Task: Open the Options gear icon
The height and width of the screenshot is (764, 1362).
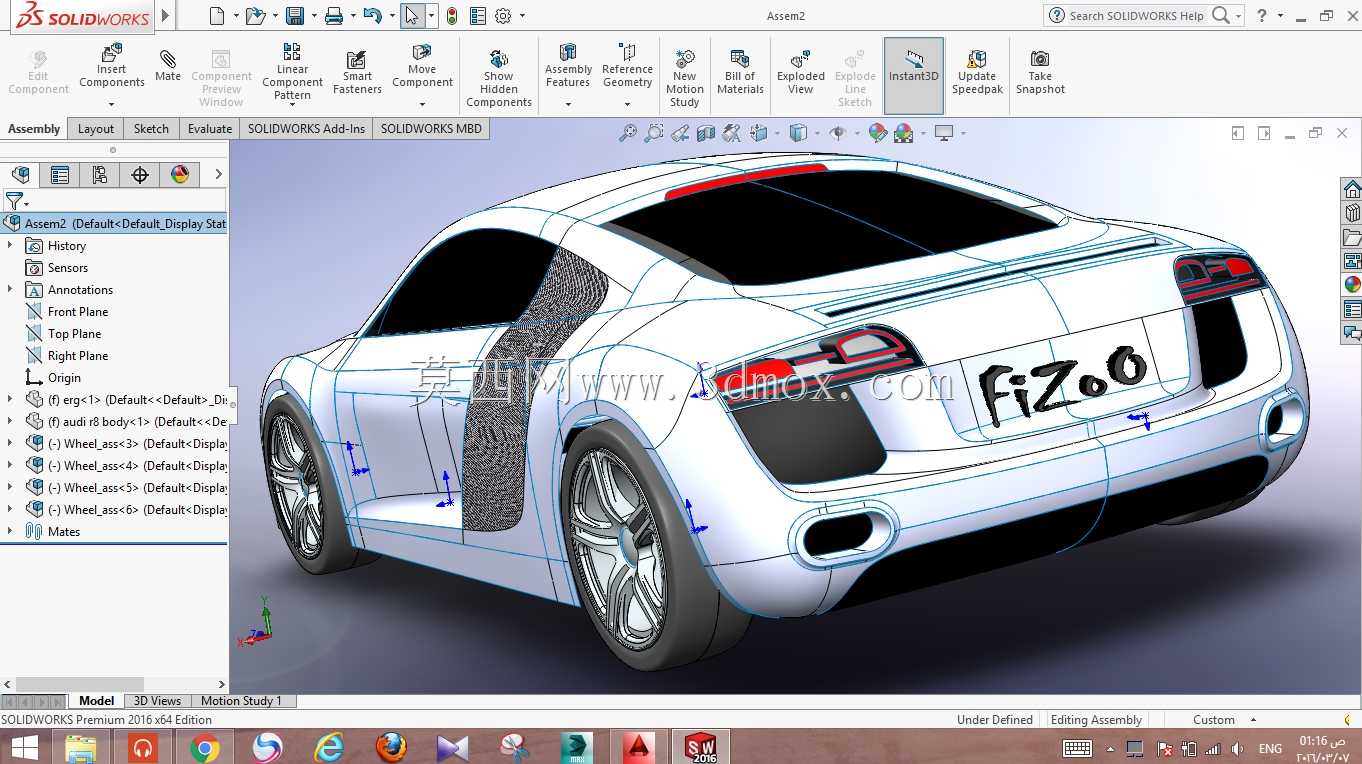Action: pos(503,16)
